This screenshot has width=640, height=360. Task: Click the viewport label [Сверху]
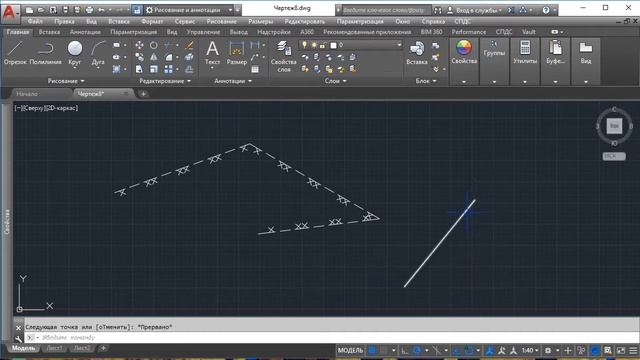[35, 108]
